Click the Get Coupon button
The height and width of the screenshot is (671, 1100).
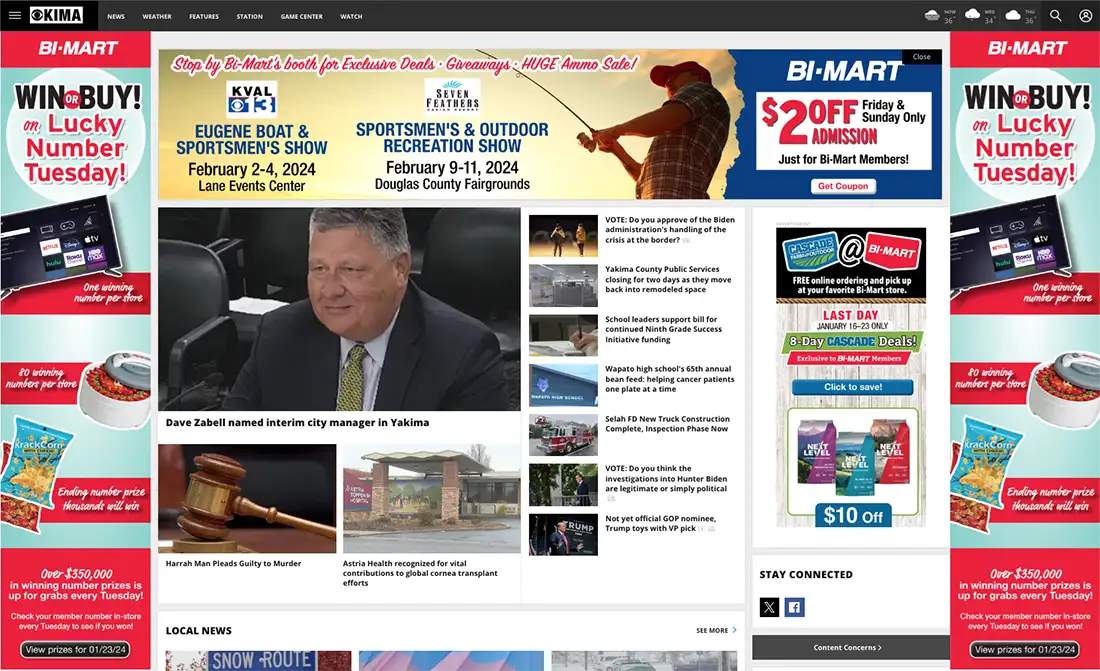pyautogui.click(x=843, y=186)
